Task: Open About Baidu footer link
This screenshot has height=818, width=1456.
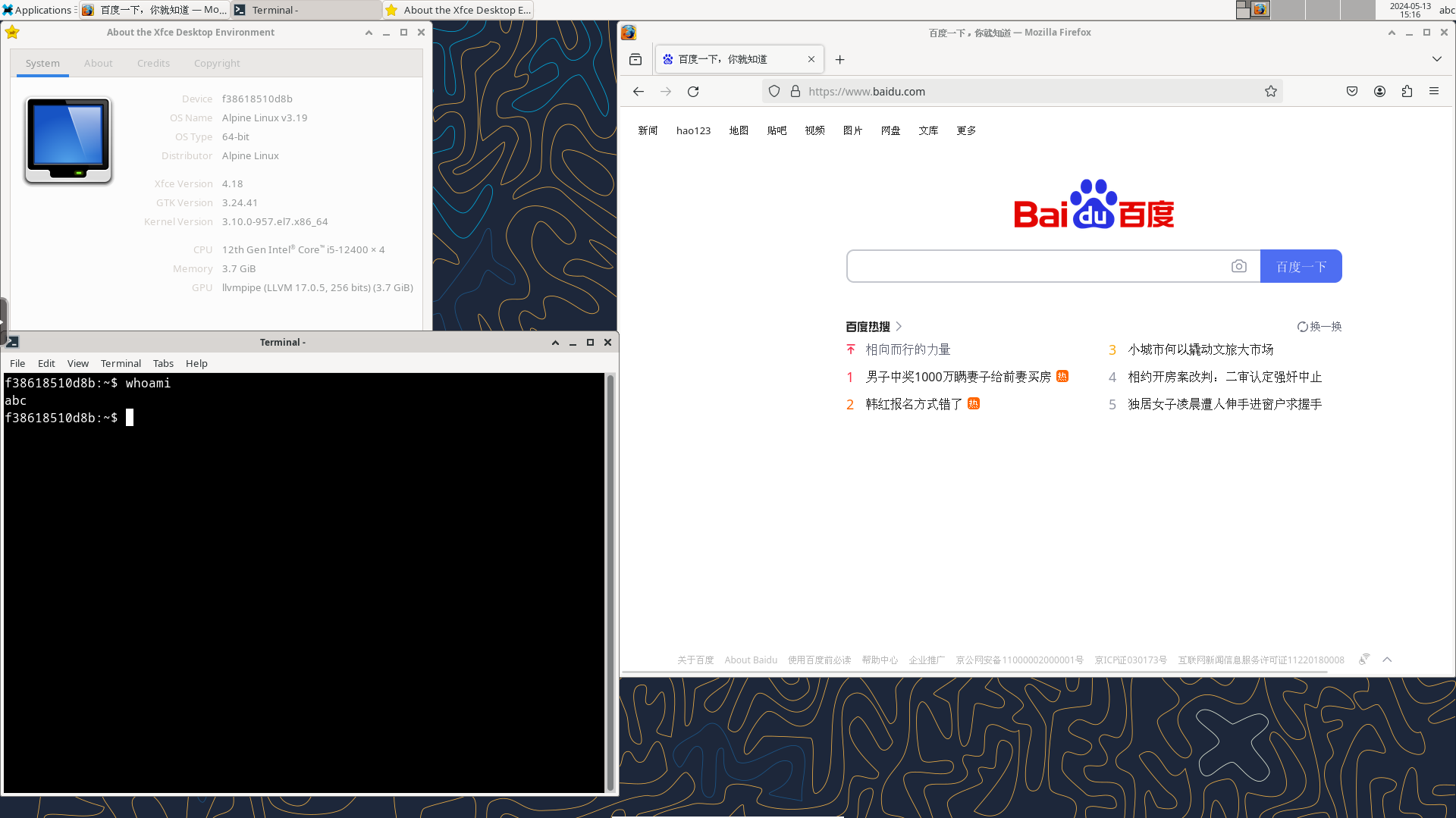Action: [x=751, y=660]
